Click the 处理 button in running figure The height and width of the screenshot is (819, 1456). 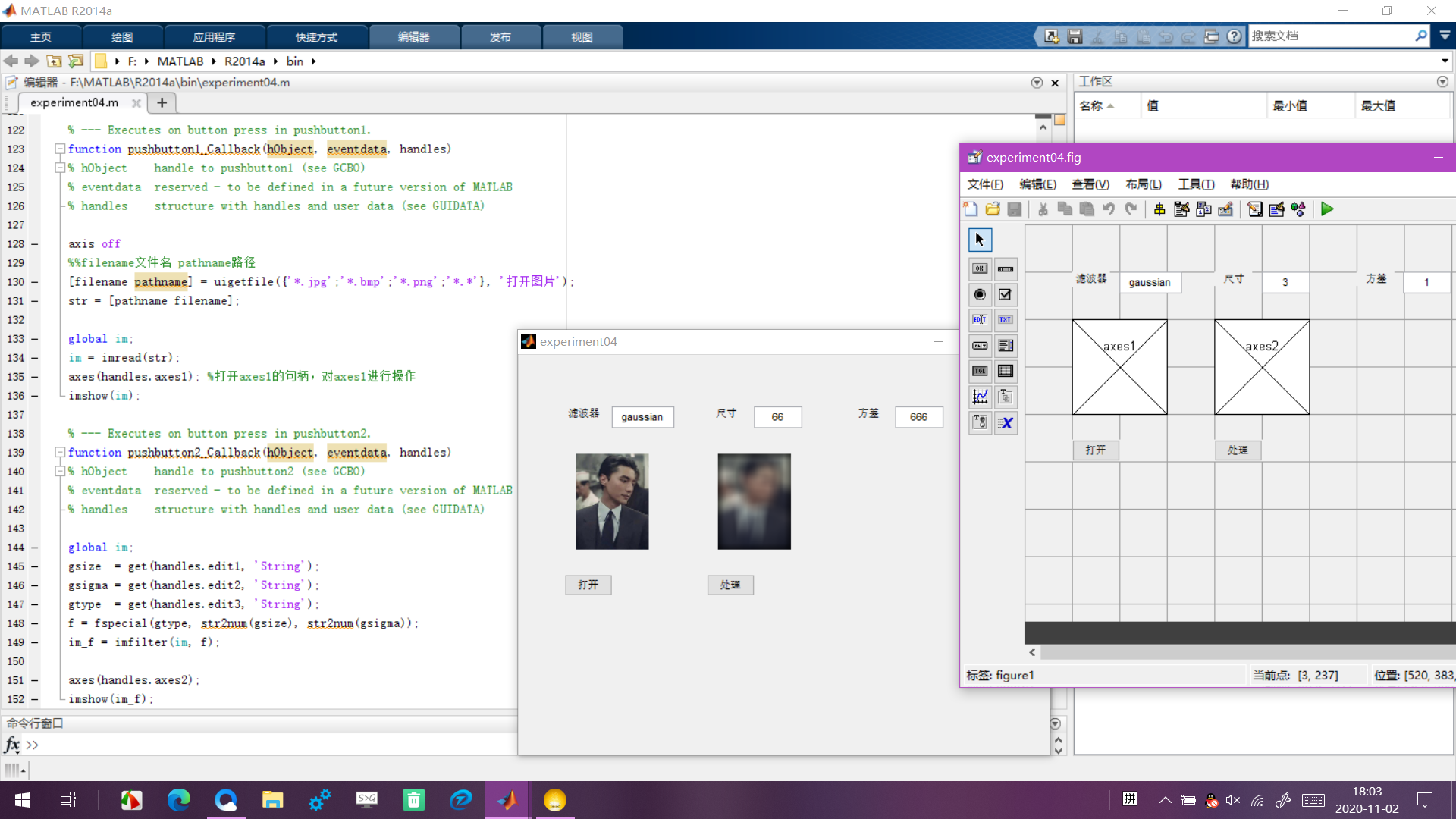click(x=730, y=585)
